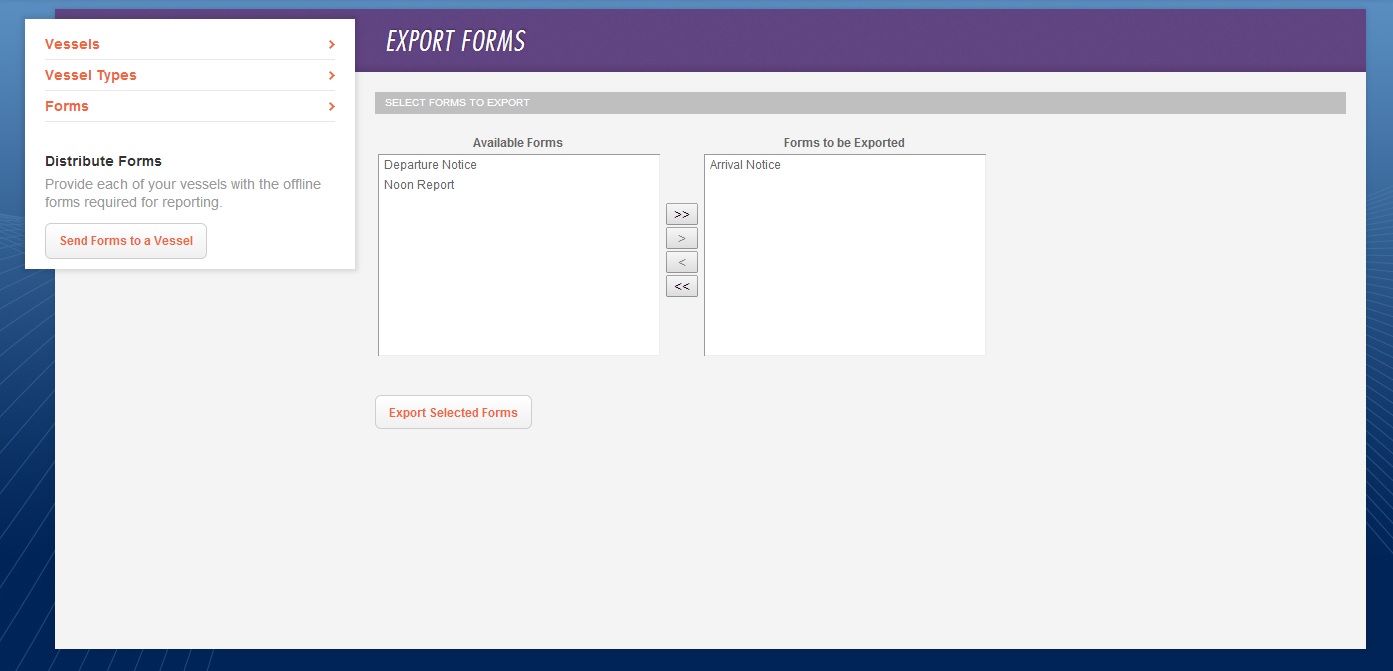Expand the Forms menu chevron
Screen dimensions: 1393x671
(x=331, y=106)
